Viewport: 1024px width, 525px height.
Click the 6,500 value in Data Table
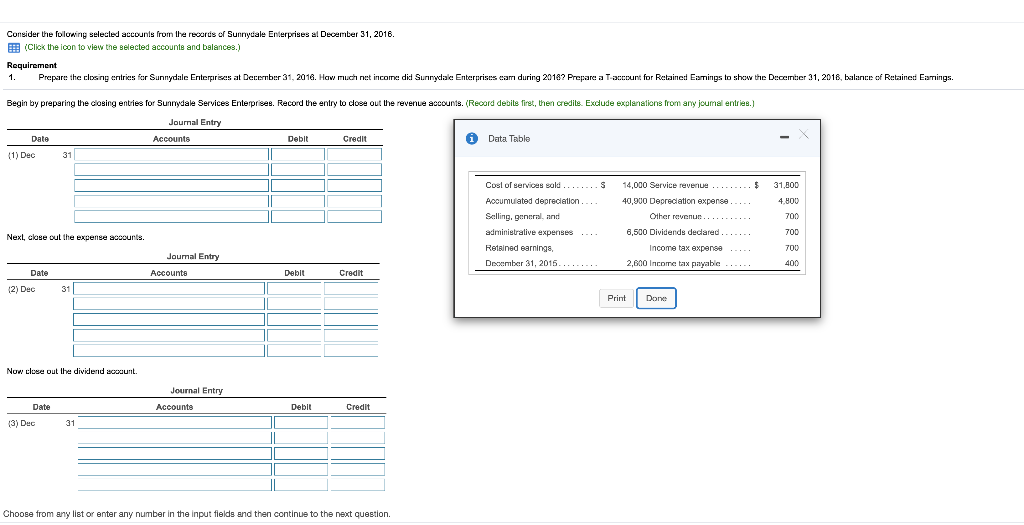637,232
